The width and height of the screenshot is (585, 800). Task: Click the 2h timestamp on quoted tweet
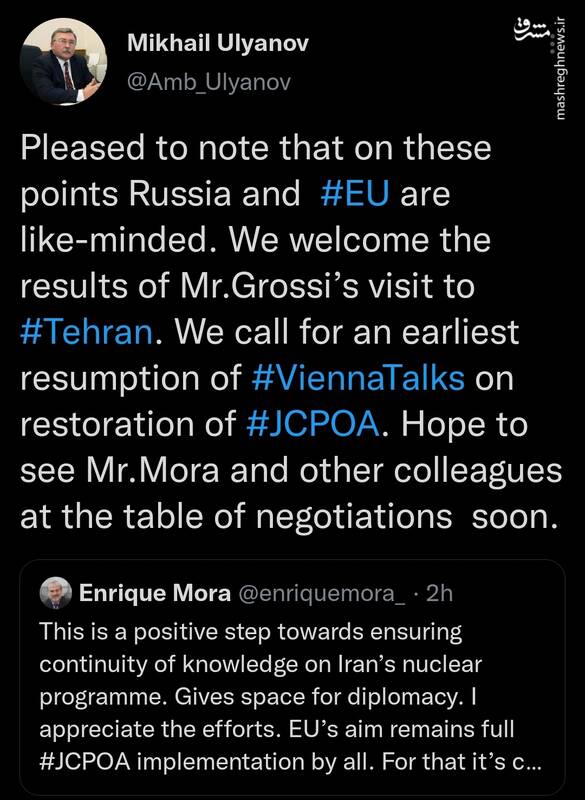pos(439,593)
